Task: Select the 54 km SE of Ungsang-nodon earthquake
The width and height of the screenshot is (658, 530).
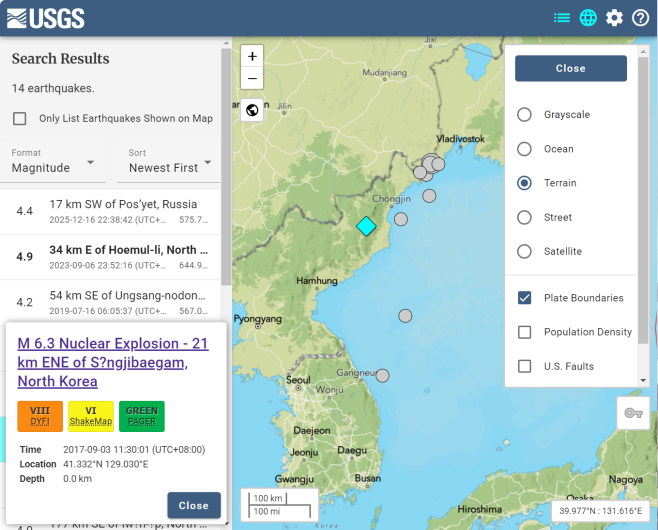Action: point(110,301)
